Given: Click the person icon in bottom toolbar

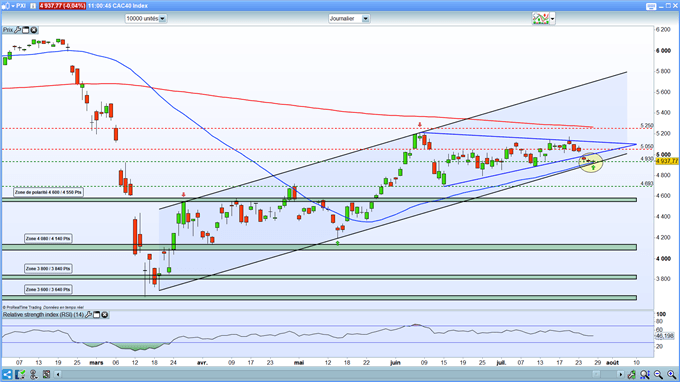Looking at the screenshot, I should [33, 374].
